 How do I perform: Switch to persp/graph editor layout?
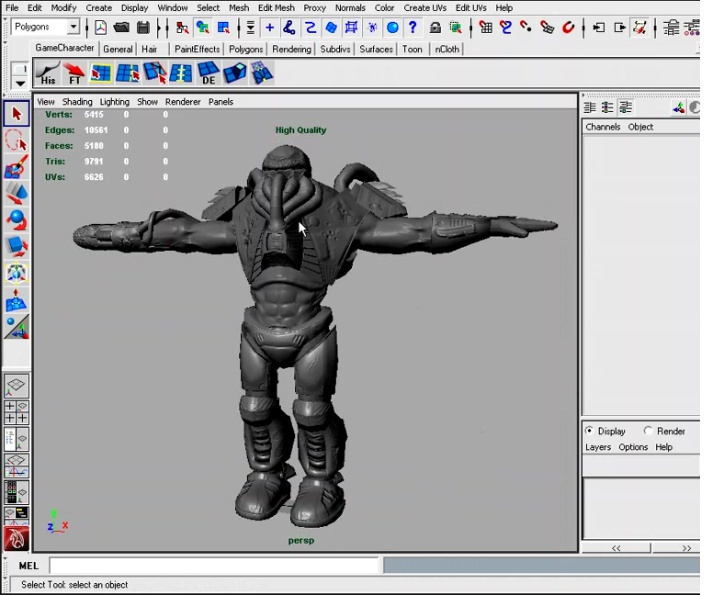pos(17,466)
